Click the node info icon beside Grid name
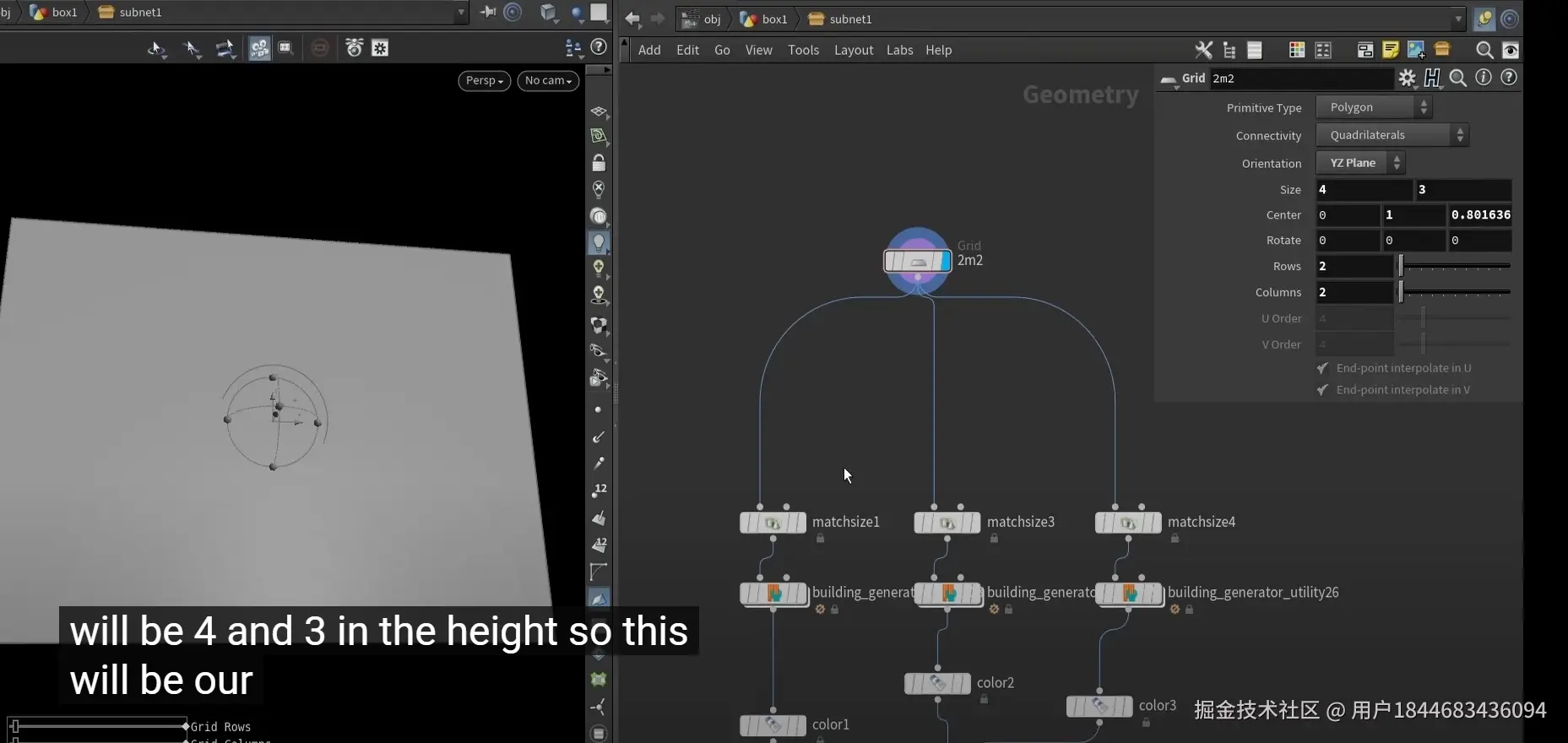1568x743 pixels. [1484, 78]
